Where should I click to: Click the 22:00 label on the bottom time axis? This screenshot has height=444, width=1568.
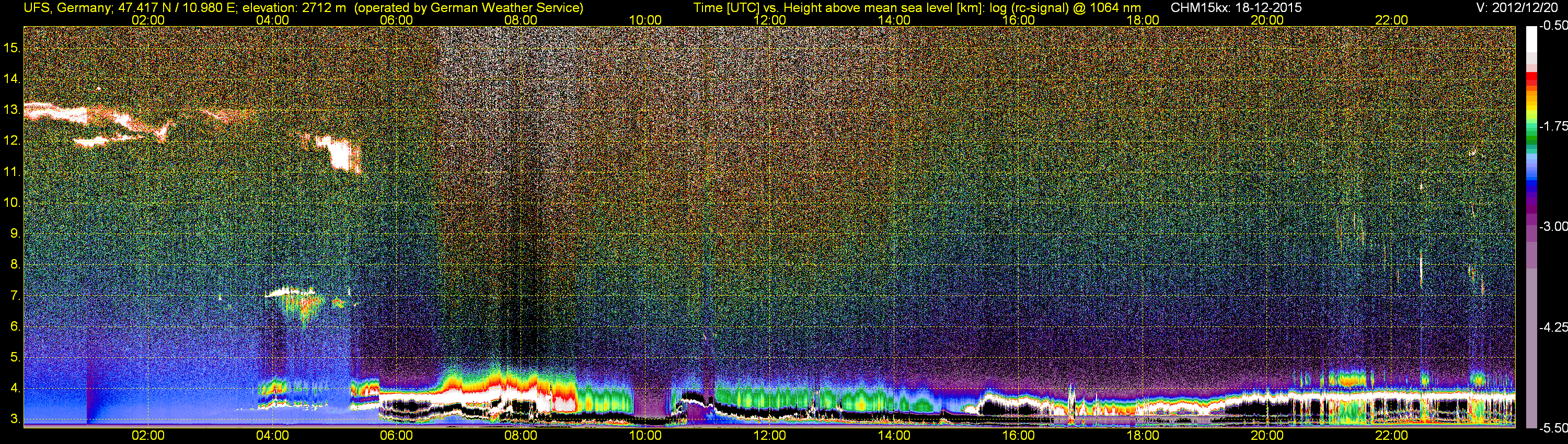1391,436
